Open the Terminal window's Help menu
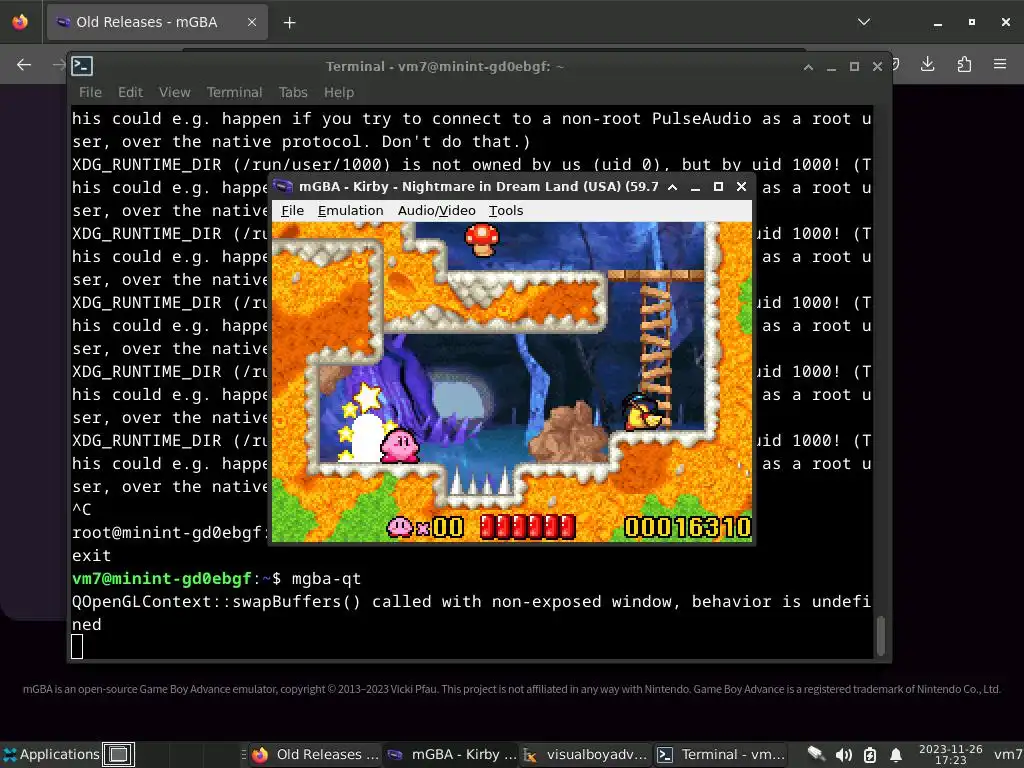1024x768 pixels. point(338,92)
